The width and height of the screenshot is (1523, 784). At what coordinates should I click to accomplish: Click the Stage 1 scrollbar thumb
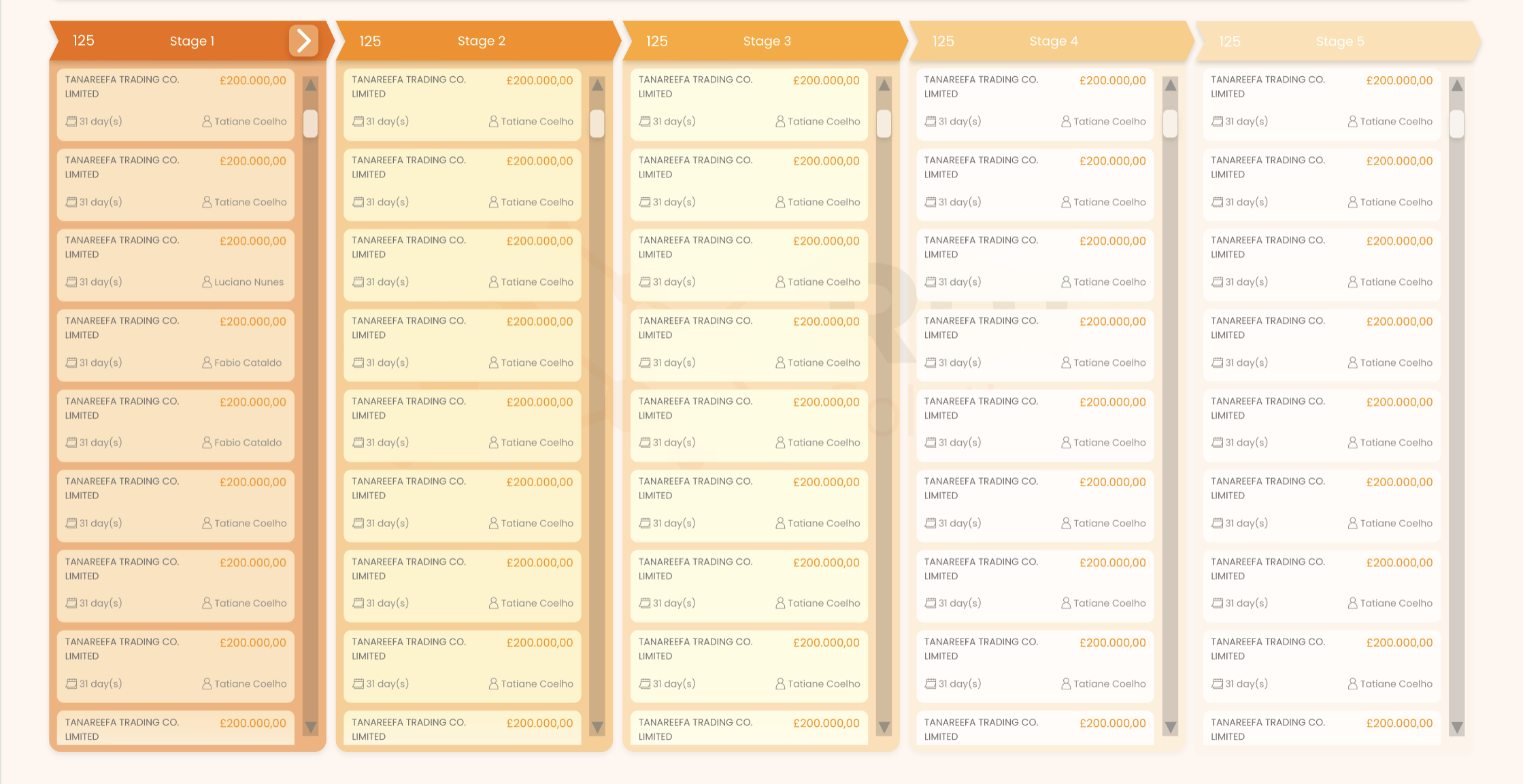tap(311, 124)
